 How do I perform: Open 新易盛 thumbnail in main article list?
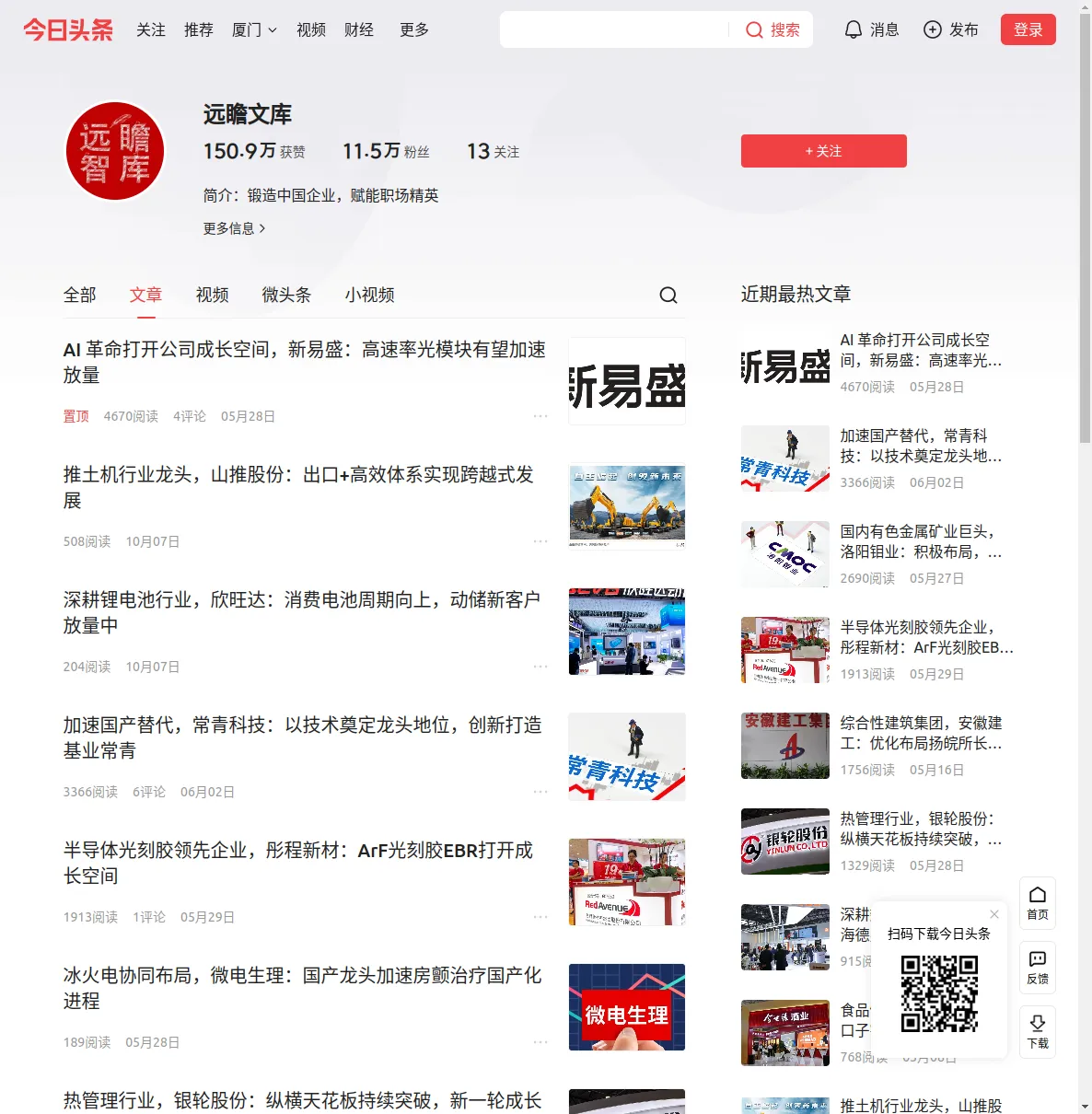point(627,381)
